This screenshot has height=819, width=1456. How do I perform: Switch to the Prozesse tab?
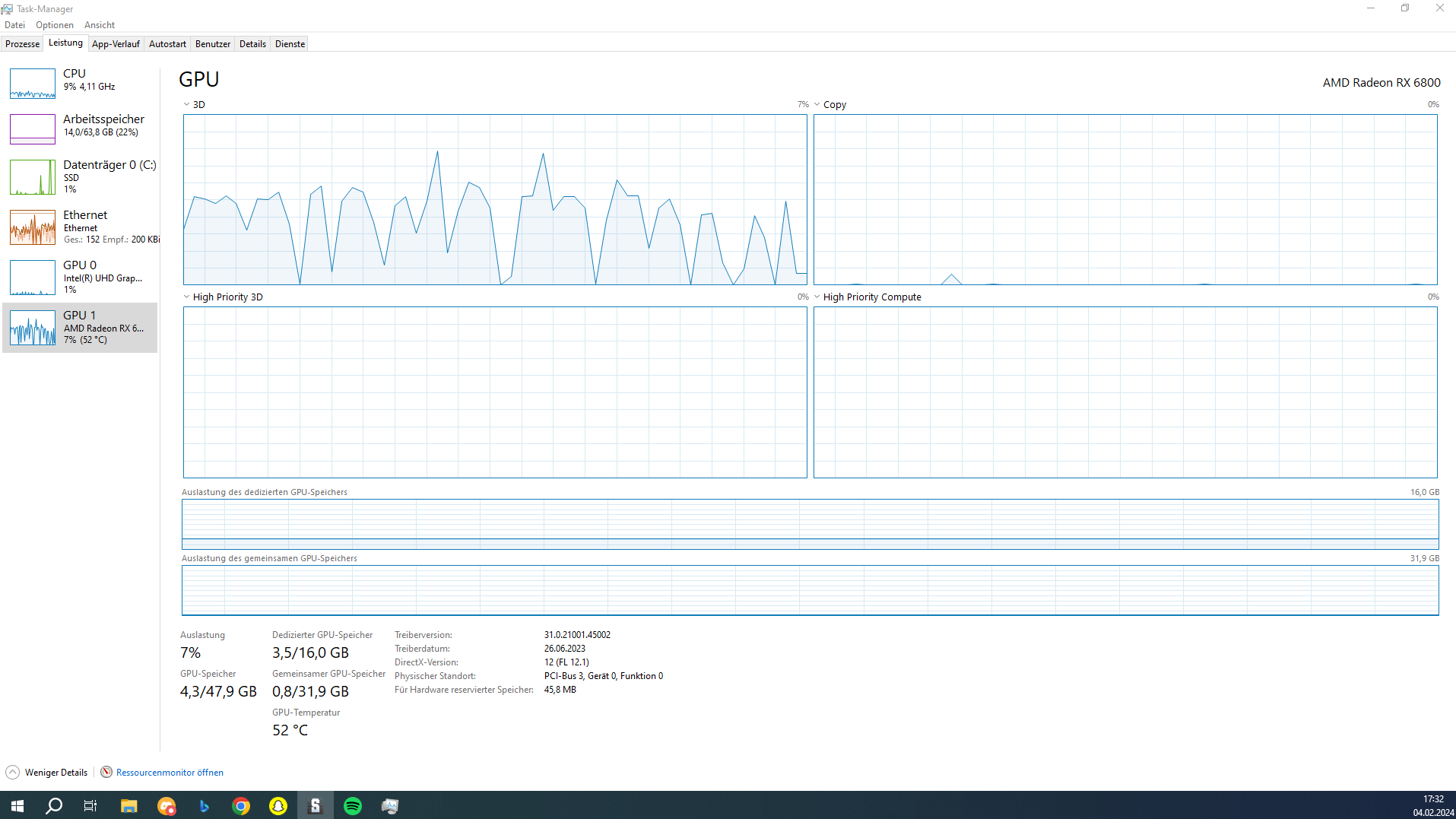(22, 44)
